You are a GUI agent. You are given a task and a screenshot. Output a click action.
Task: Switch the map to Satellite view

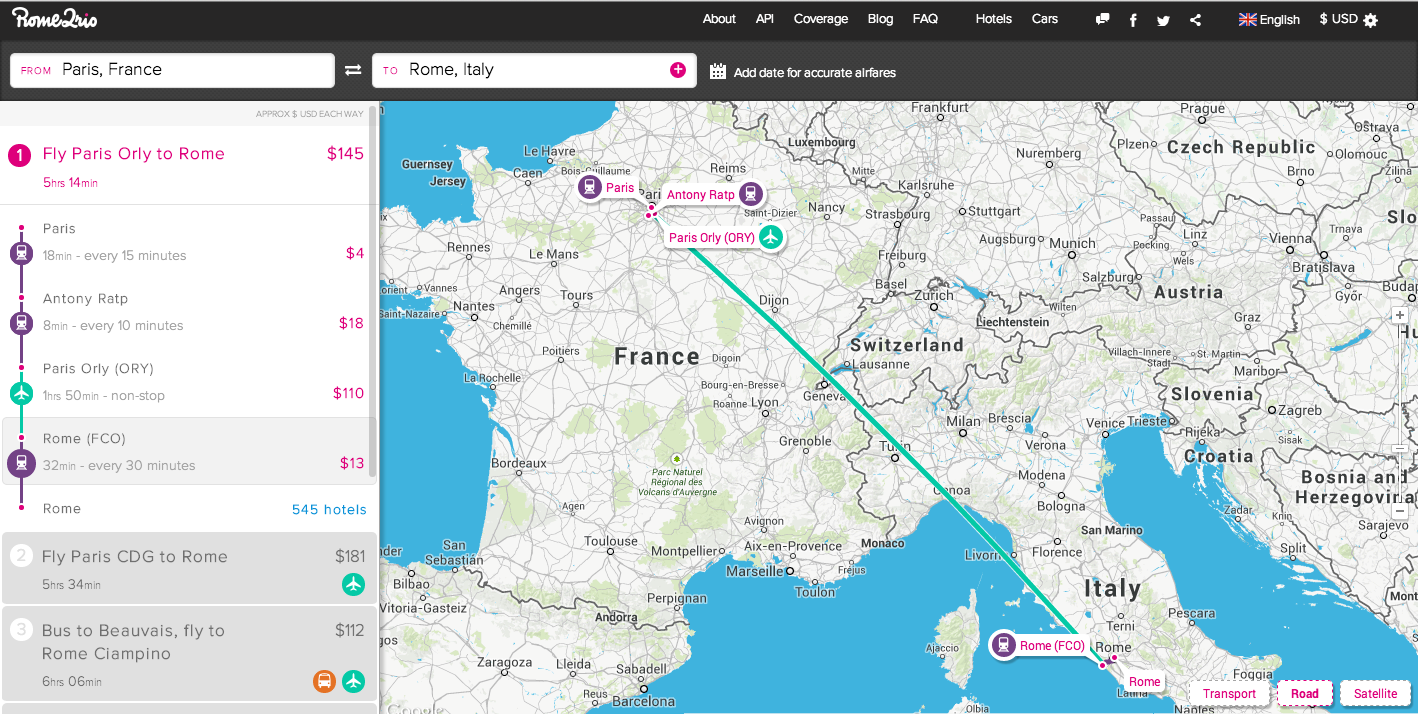coord(1375,693)
